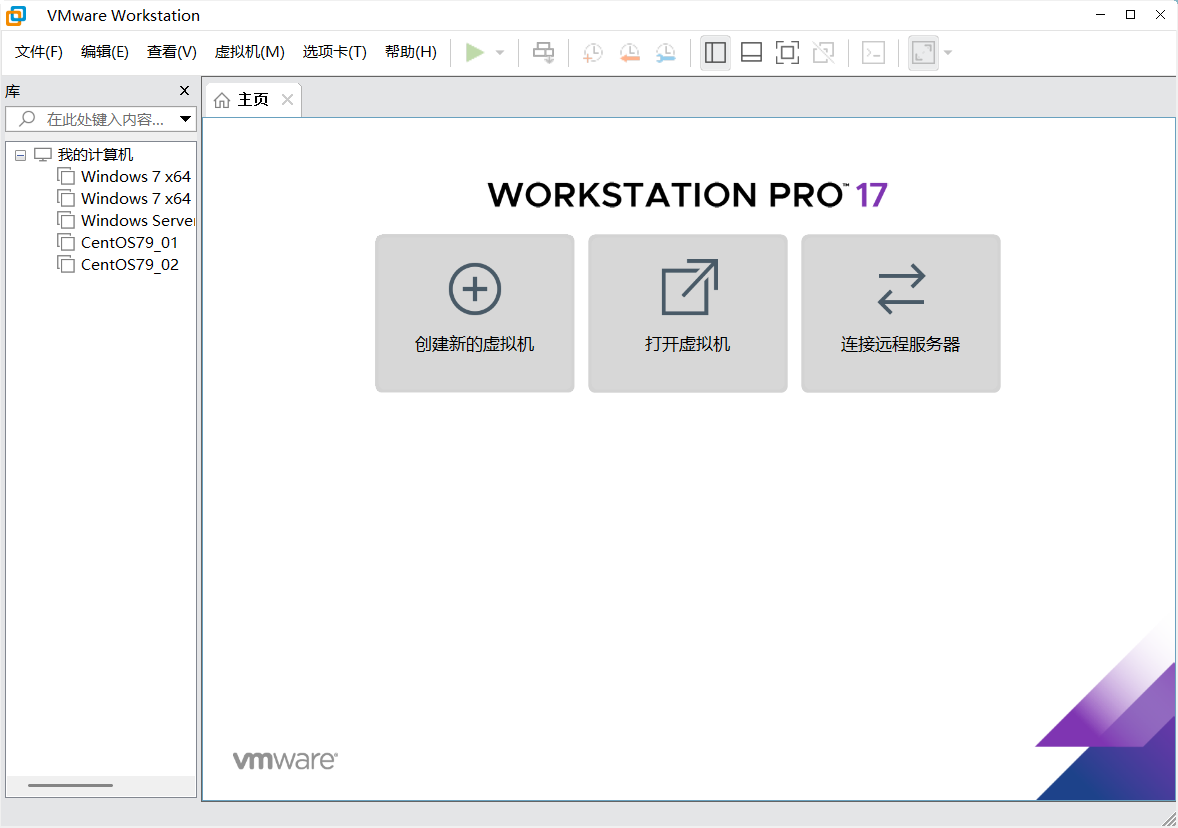This screenshot has width=1178, height=828.
Task: Select 我的计算机 in library tree
Action: click(95, 155)
